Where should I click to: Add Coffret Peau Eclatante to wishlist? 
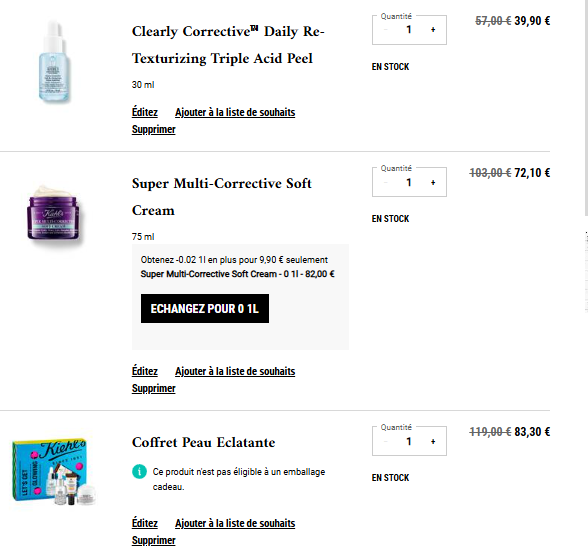[x=235, y=523]
